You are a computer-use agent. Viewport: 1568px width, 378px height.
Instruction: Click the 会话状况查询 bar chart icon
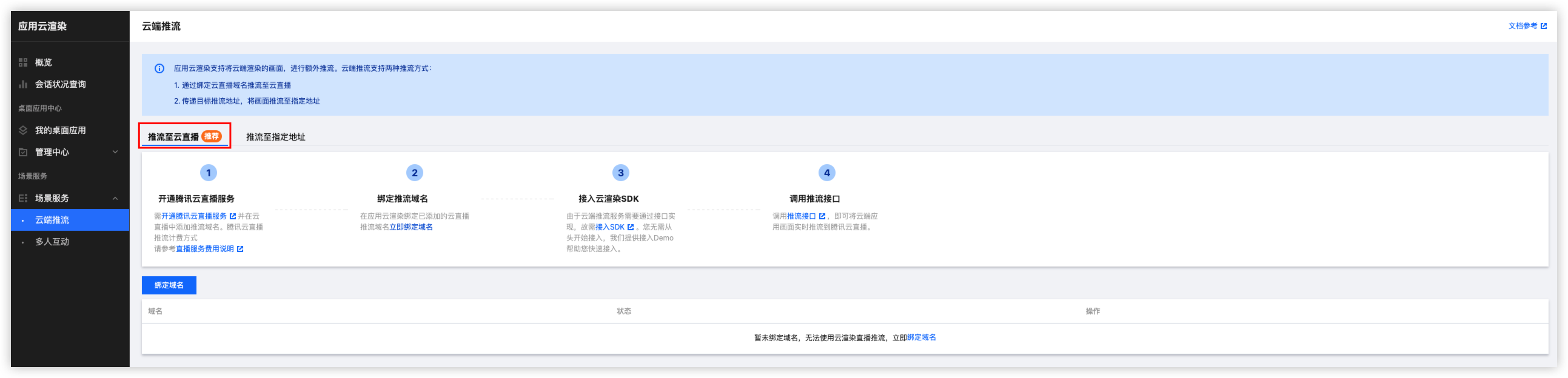(23, 84)
